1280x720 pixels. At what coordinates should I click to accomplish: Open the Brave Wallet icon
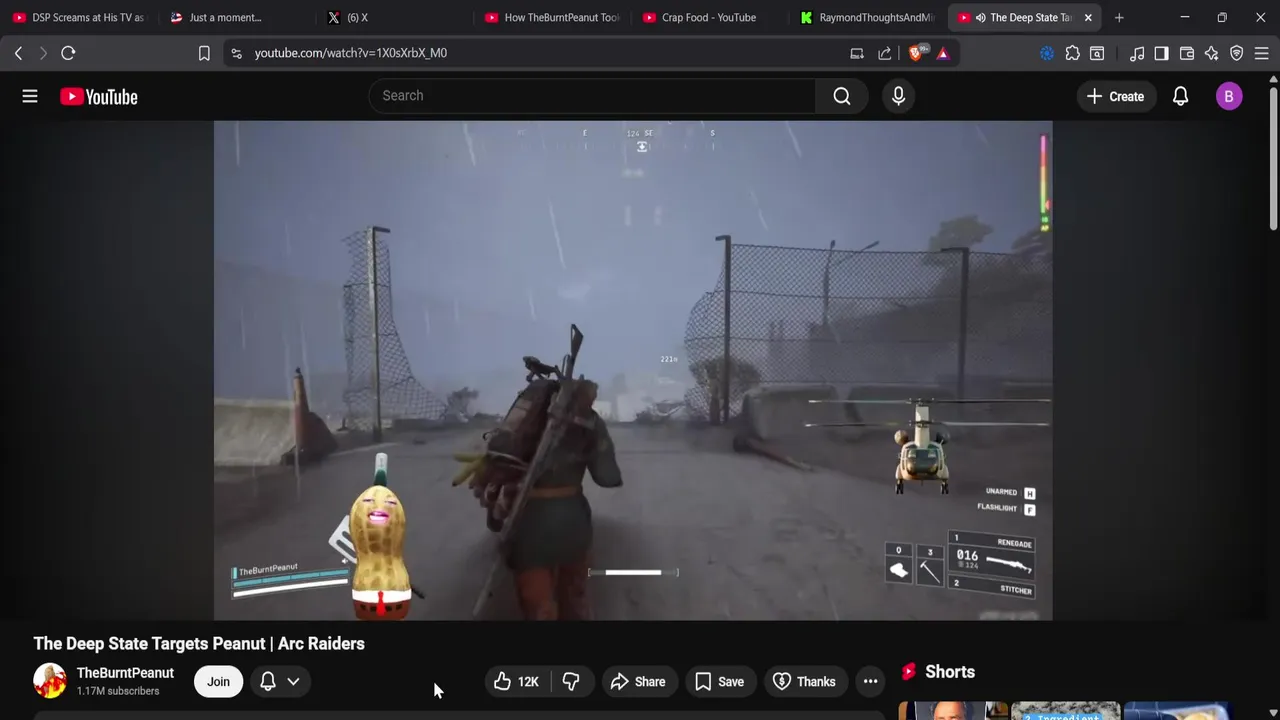point(1187,53)
